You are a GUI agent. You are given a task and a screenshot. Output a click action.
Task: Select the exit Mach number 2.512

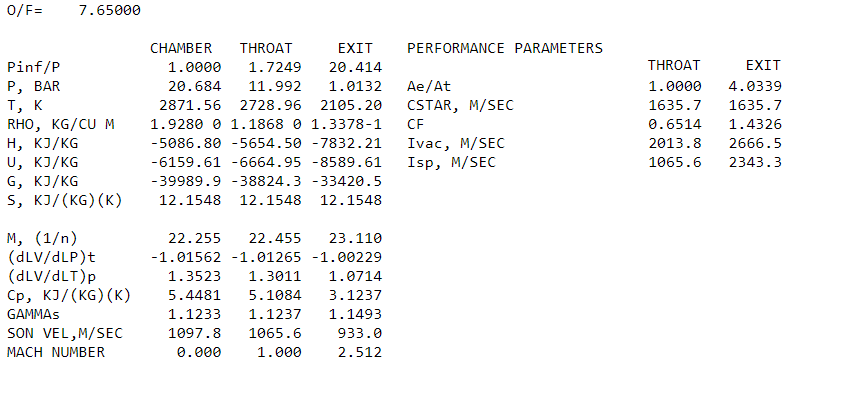[361, 352]
